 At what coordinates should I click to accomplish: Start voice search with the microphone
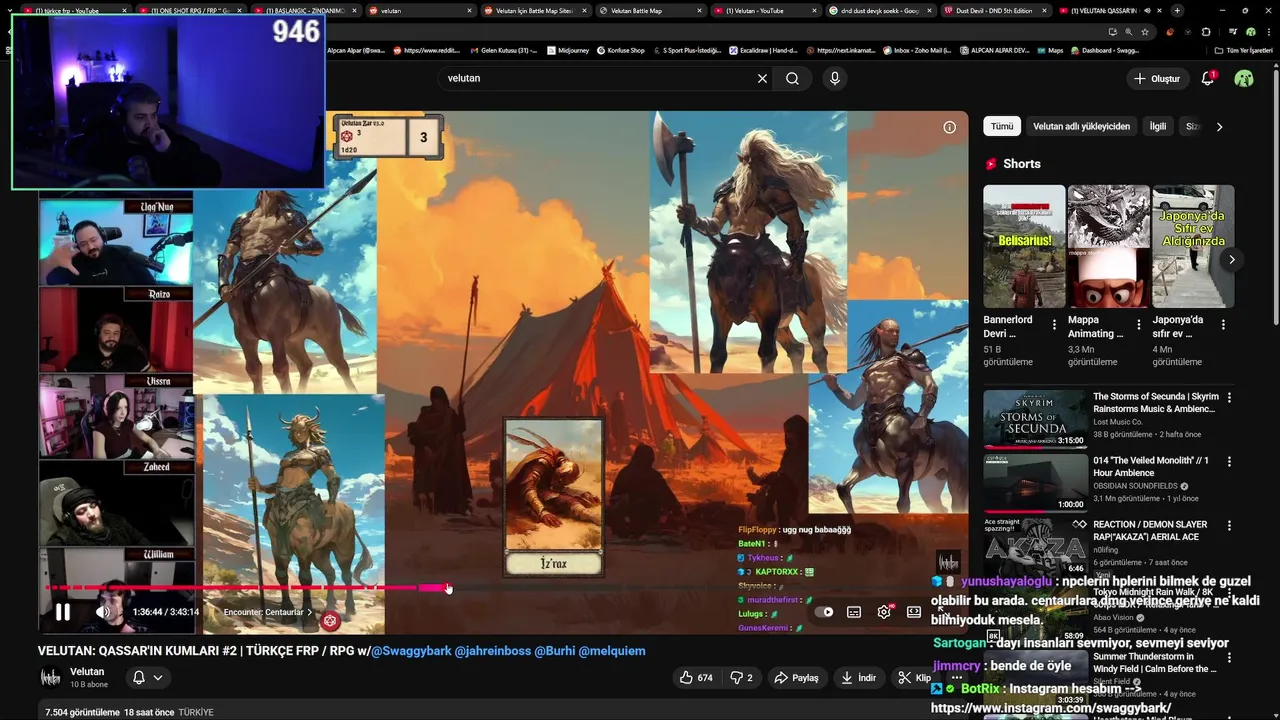pyautogui.click(x=835, y=78)
